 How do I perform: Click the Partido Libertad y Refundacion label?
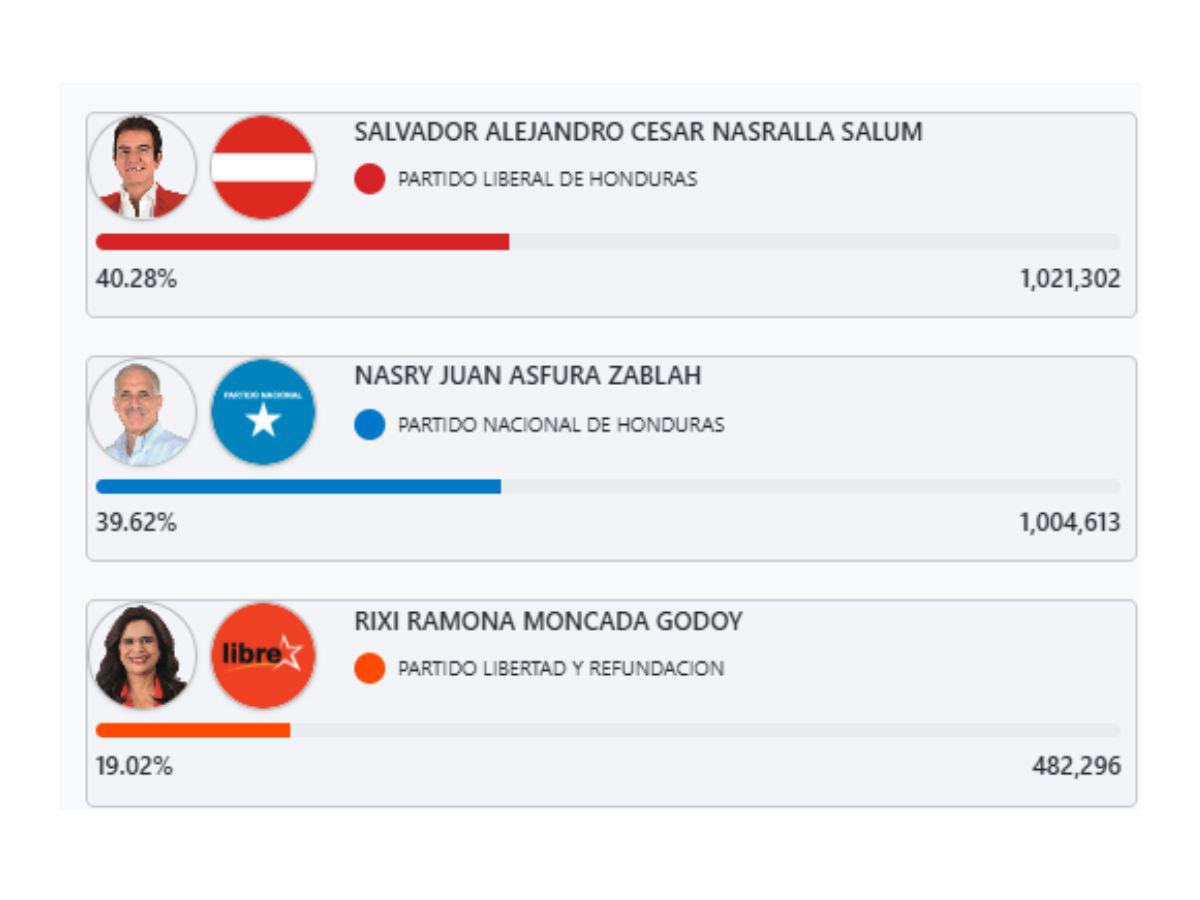(561, 669)
